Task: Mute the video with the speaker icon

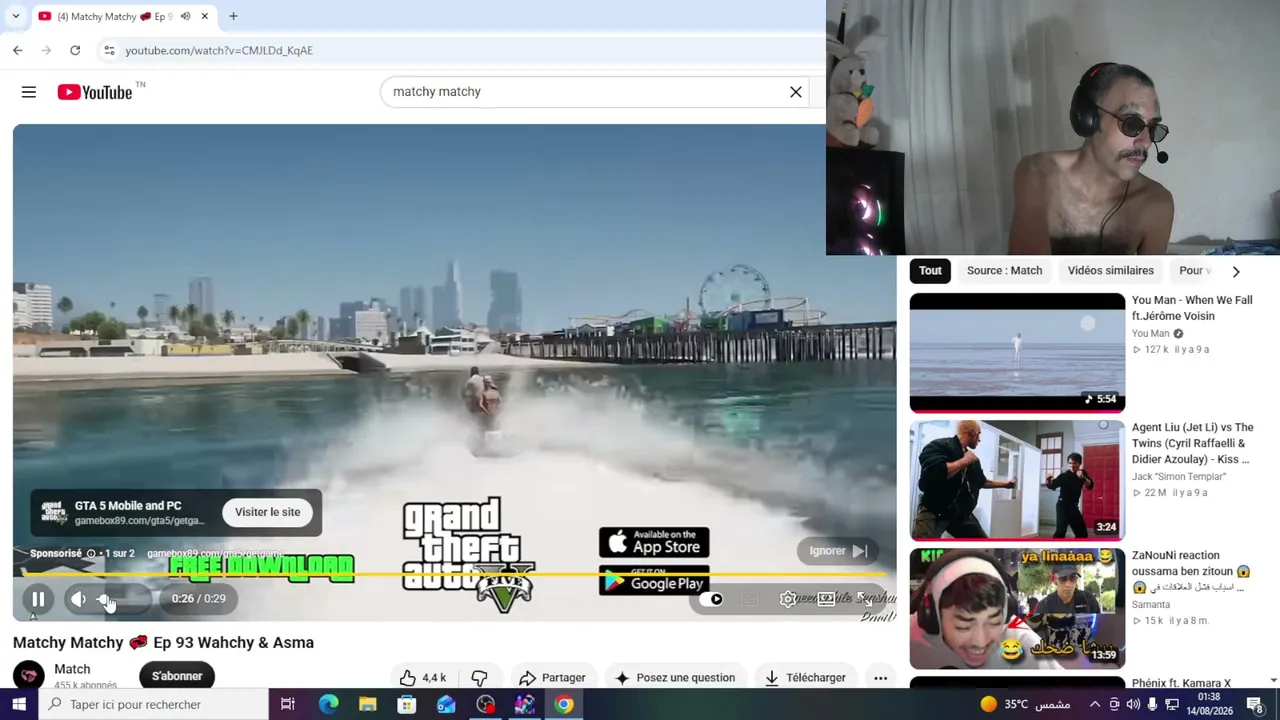Action: click(x=78, y=599)
